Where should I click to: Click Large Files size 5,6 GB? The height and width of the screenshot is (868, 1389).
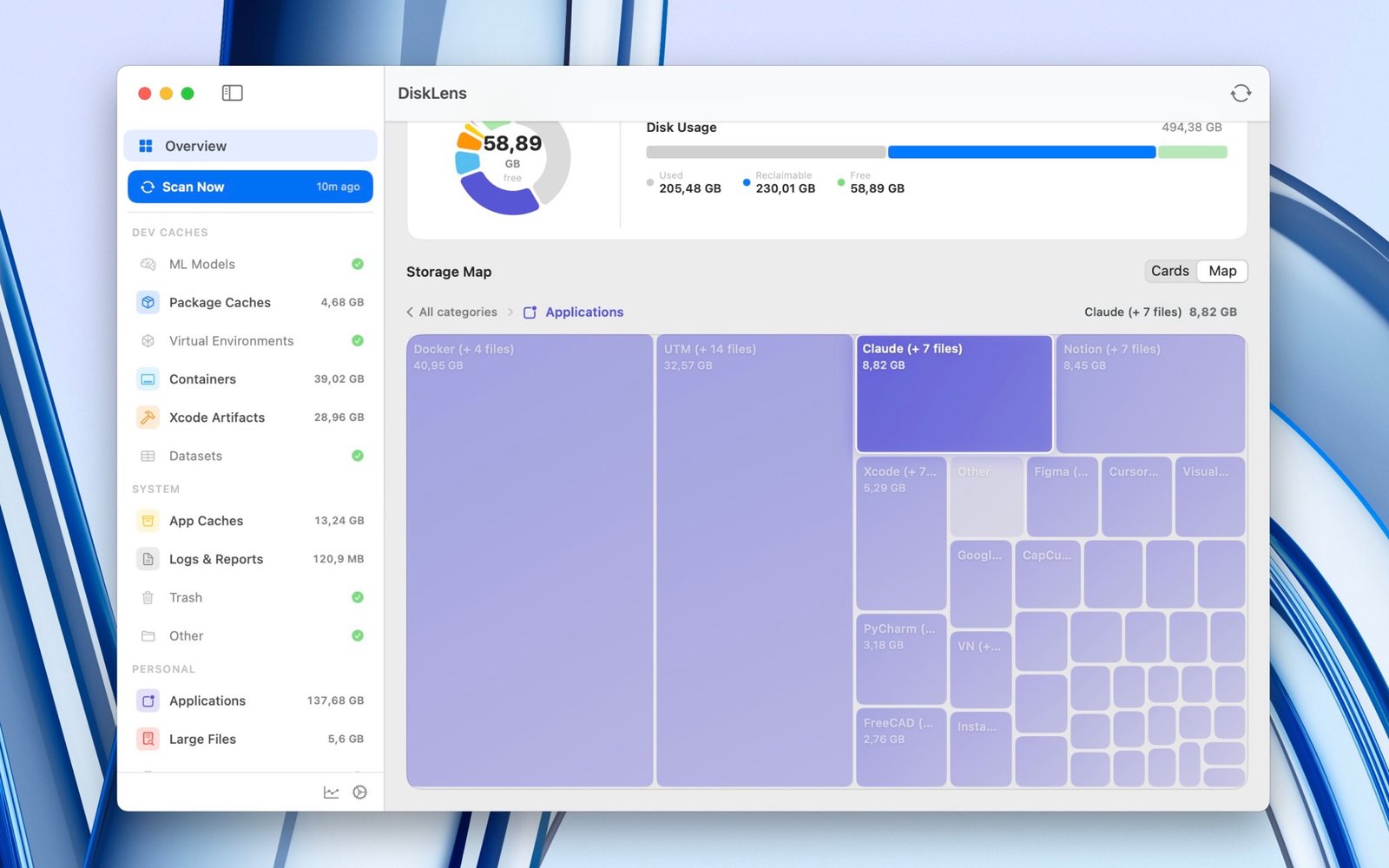pos(346,739)
